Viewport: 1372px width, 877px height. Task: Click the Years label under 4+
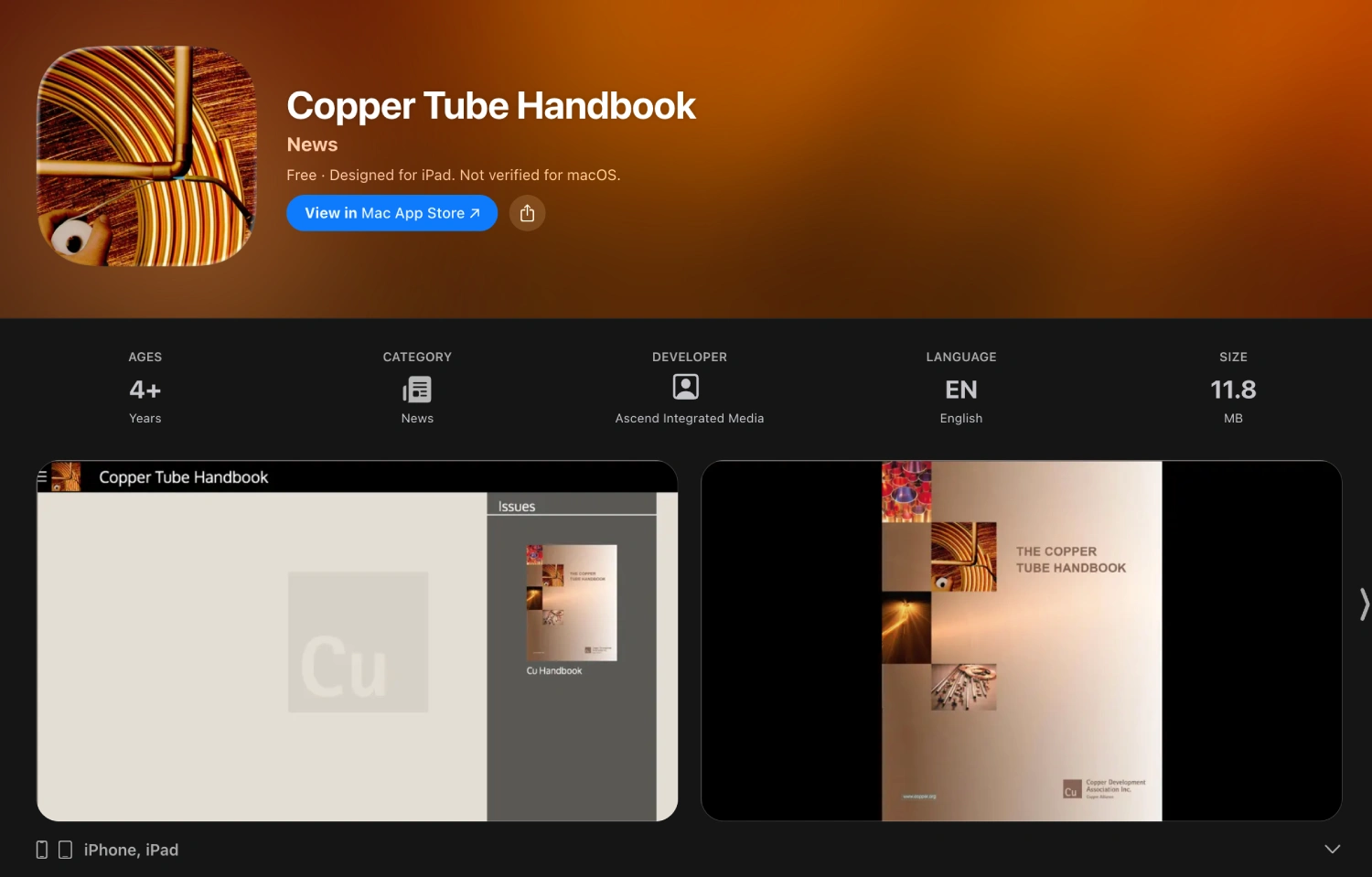pos(145,418)
